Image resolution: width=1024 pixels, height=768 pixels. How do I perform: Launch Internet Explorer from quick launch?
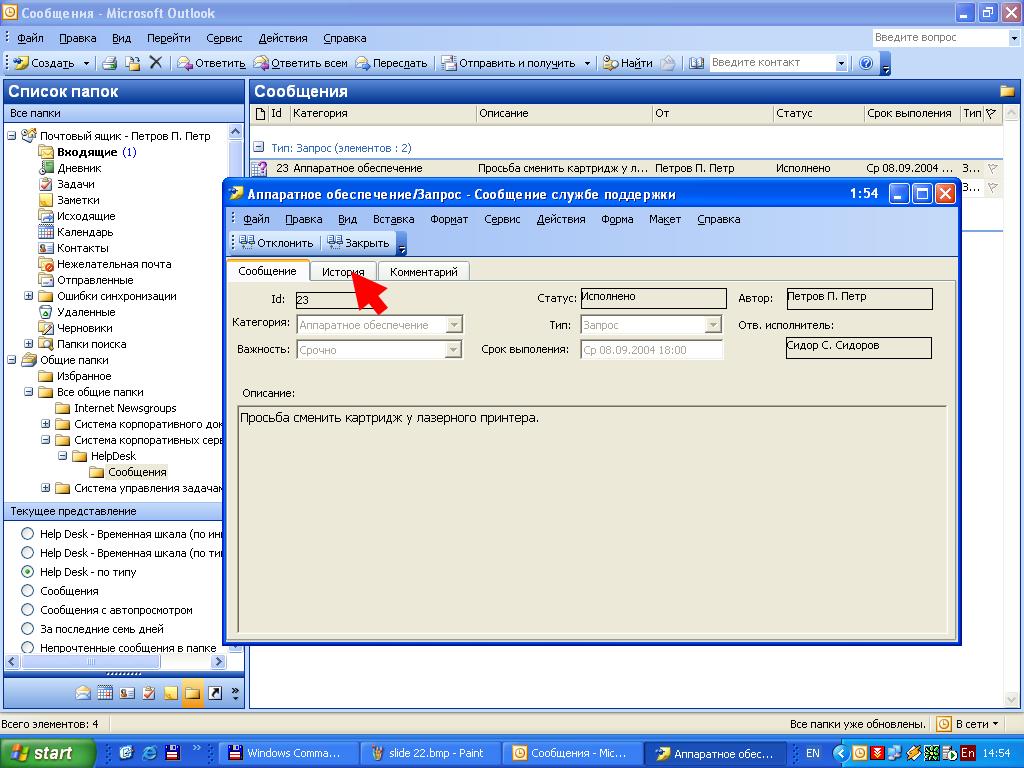pos(150,753)
